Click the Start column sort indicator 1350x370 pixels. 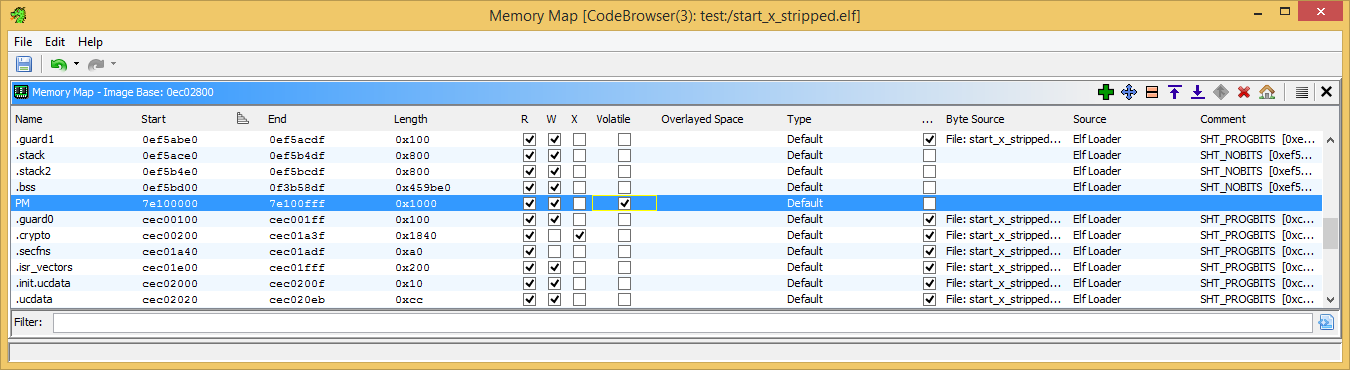(242, 119)
